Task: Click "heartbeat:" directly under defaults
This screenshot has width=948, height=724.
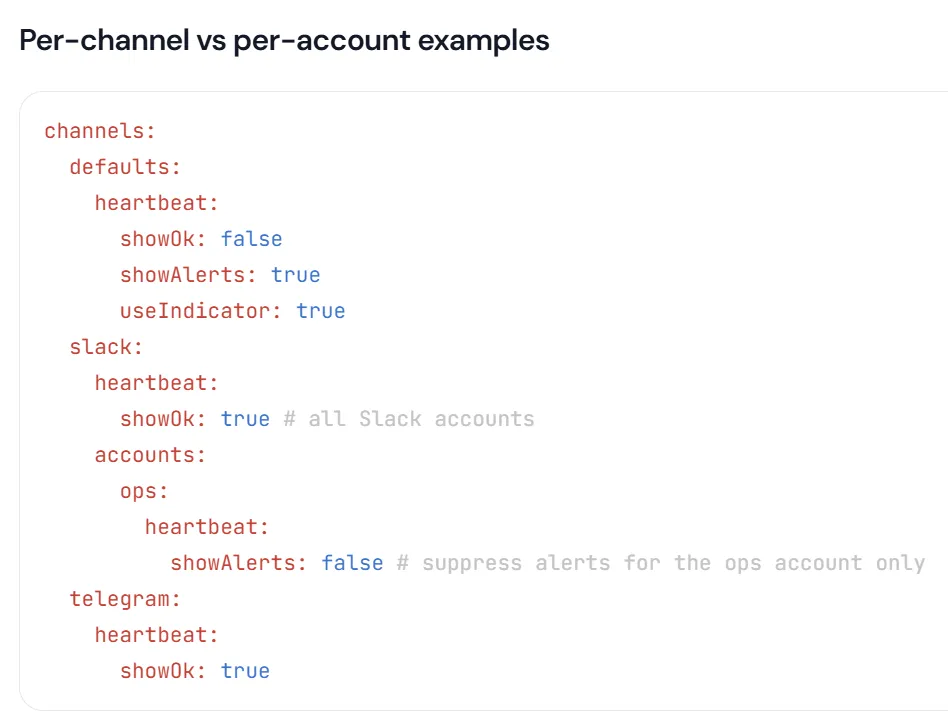Action: click(x=156, y=203)
